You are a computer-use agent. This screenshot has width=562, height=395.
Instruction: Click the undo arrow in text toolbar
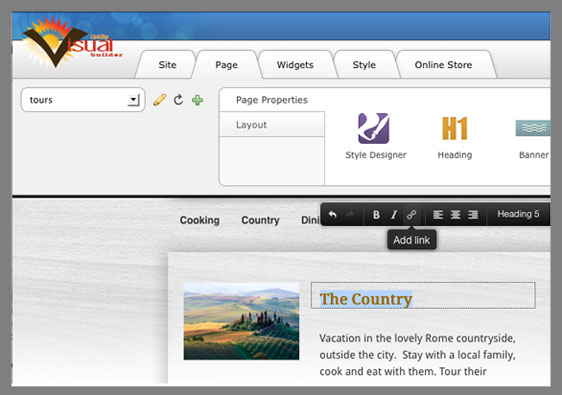tap(333, 214)
